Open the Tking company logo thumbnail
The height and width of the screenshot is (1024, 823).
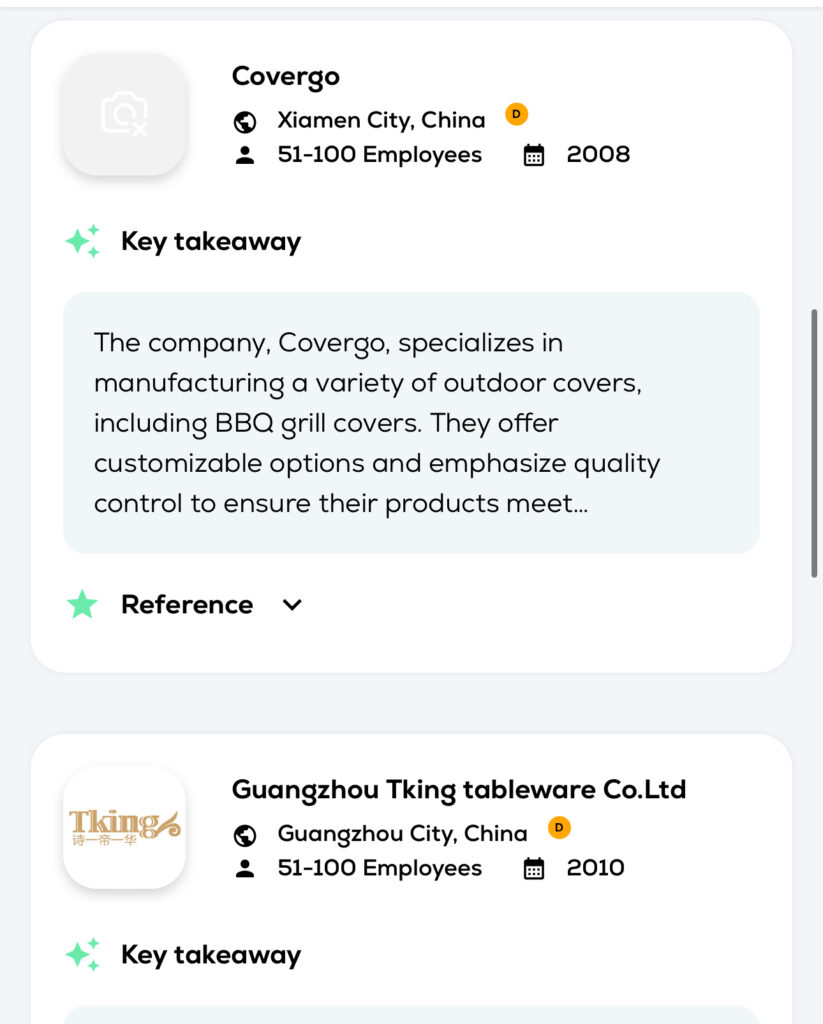124,827
